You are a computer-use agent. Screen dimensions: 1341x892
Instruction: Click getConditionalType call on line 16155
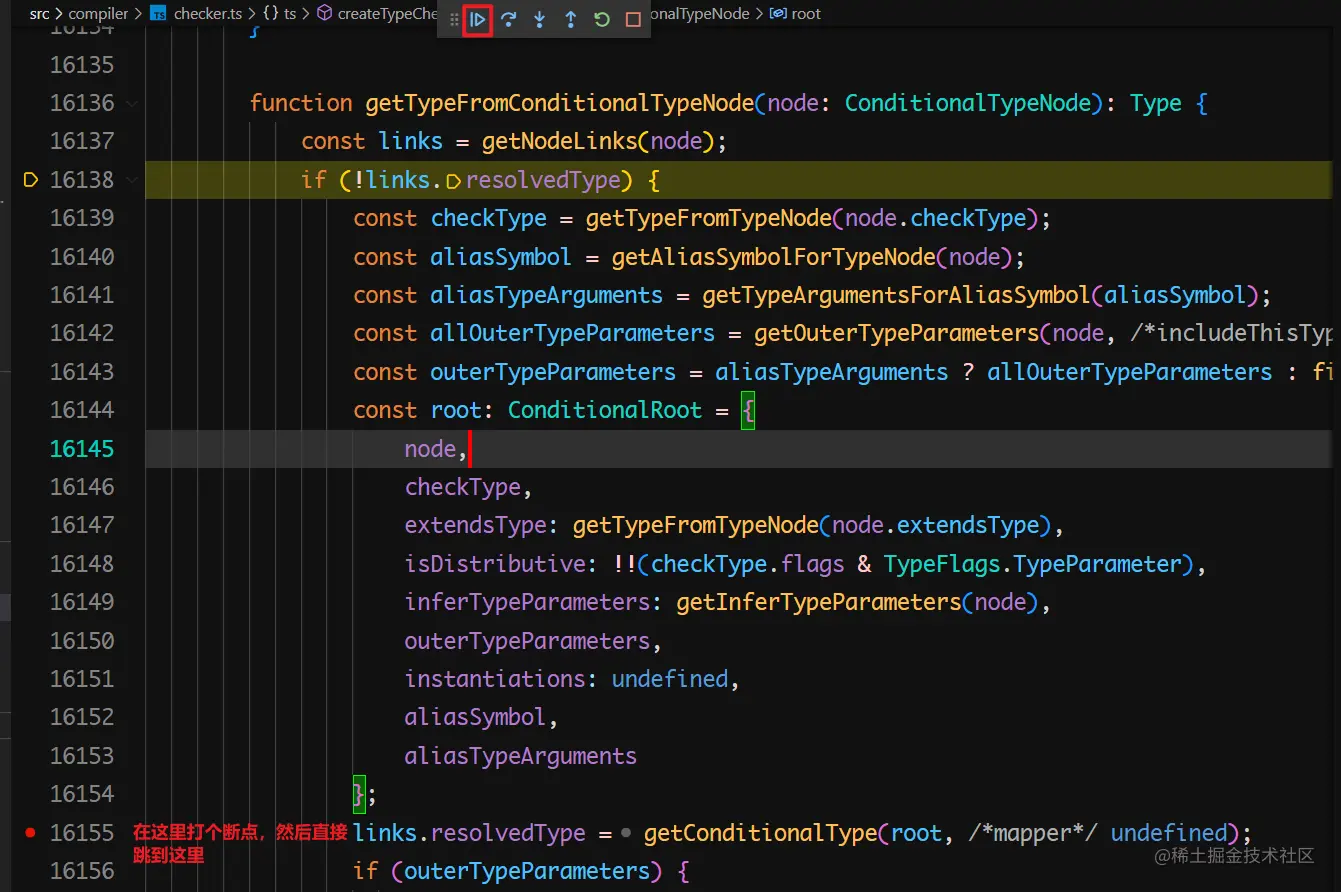pos(760,833)
